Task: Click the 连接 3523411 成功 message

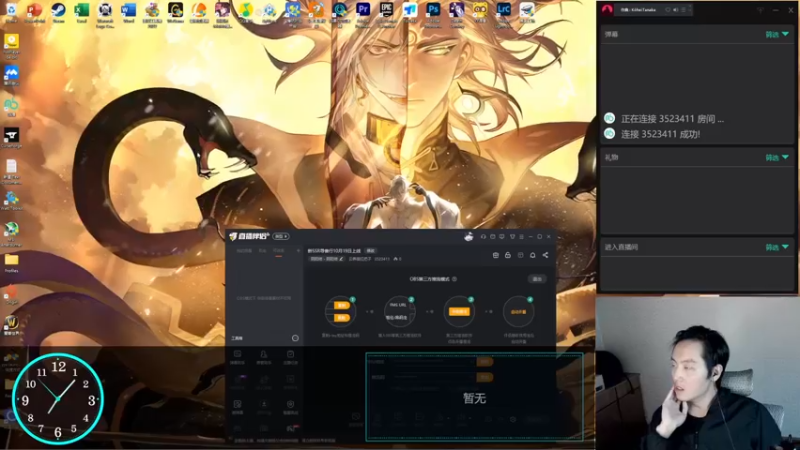Action: click(x=660, y=134)
